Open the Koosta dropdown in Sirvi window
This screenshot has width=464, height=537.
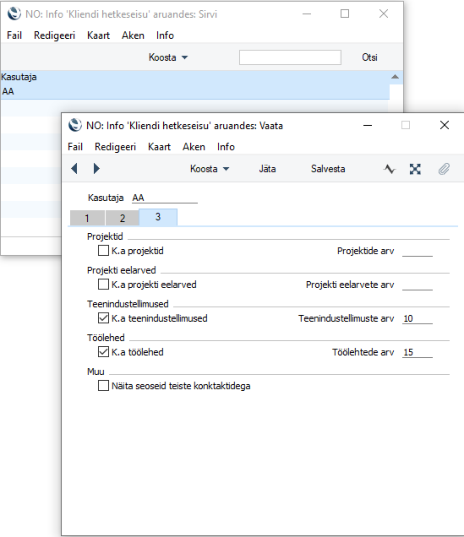168,57
